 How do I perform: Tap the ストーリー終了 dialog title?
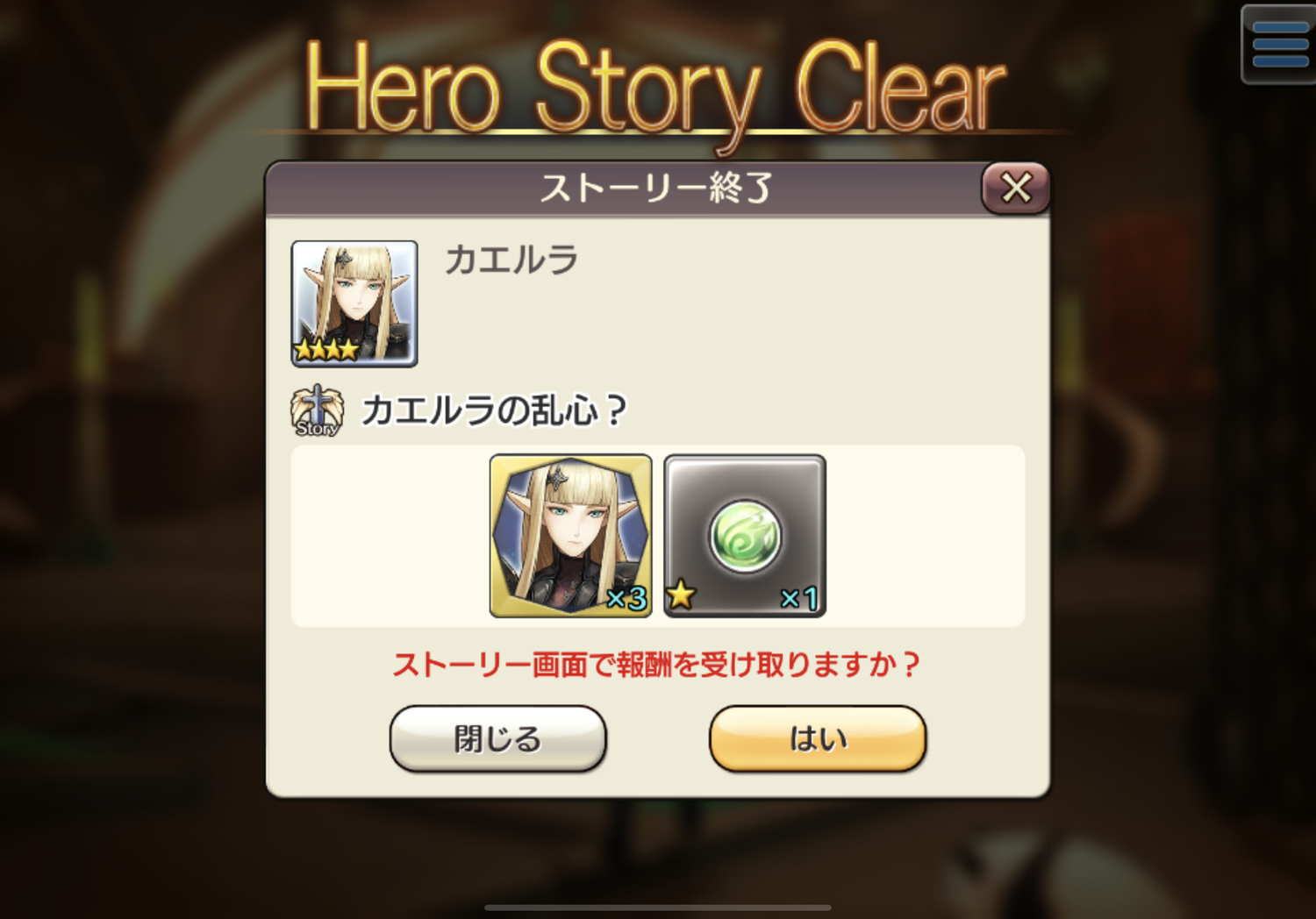[x=655, y=188]
